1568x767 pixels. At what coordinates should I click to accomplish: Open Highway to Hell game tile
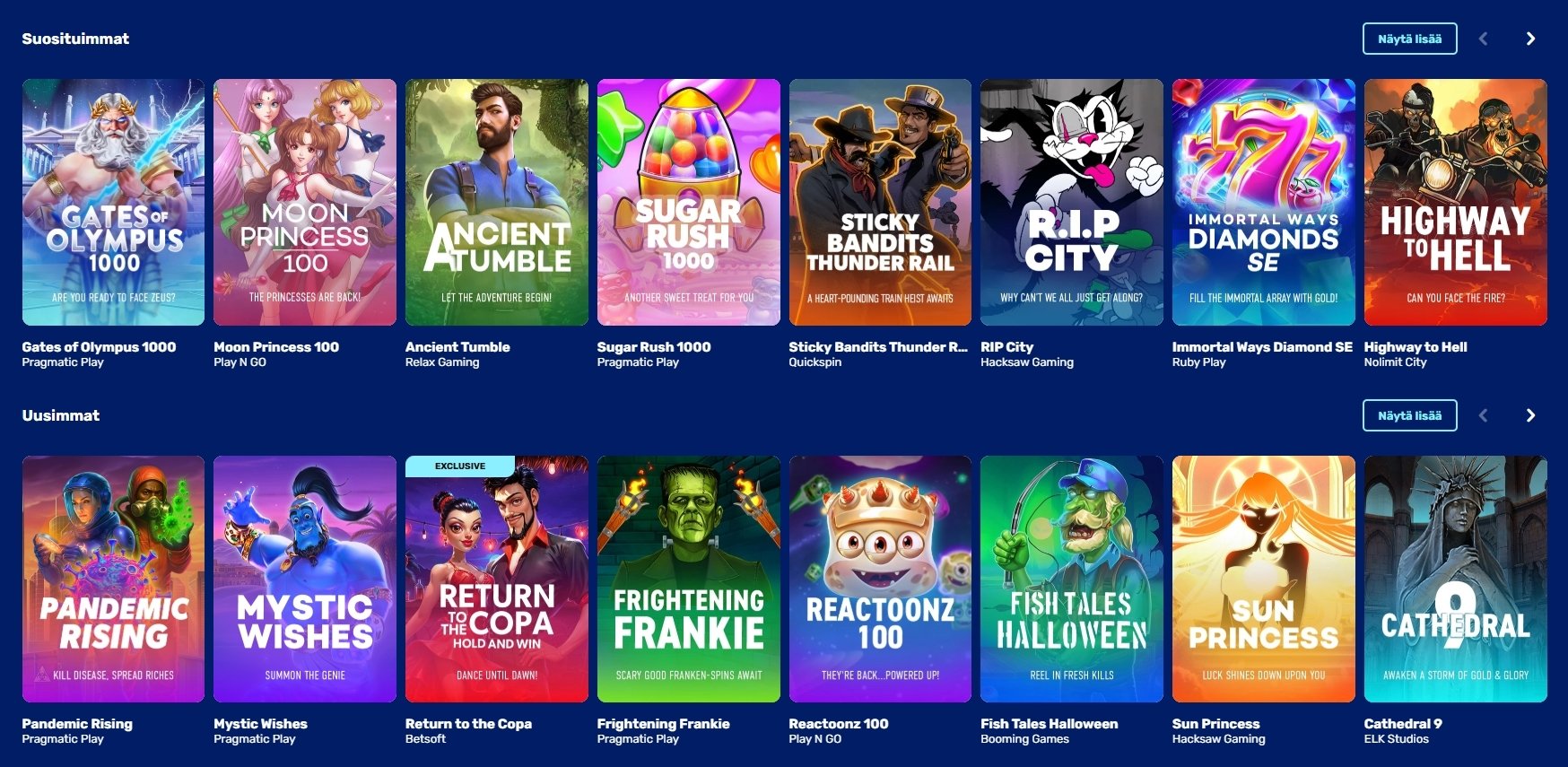tap(1455, 202)
